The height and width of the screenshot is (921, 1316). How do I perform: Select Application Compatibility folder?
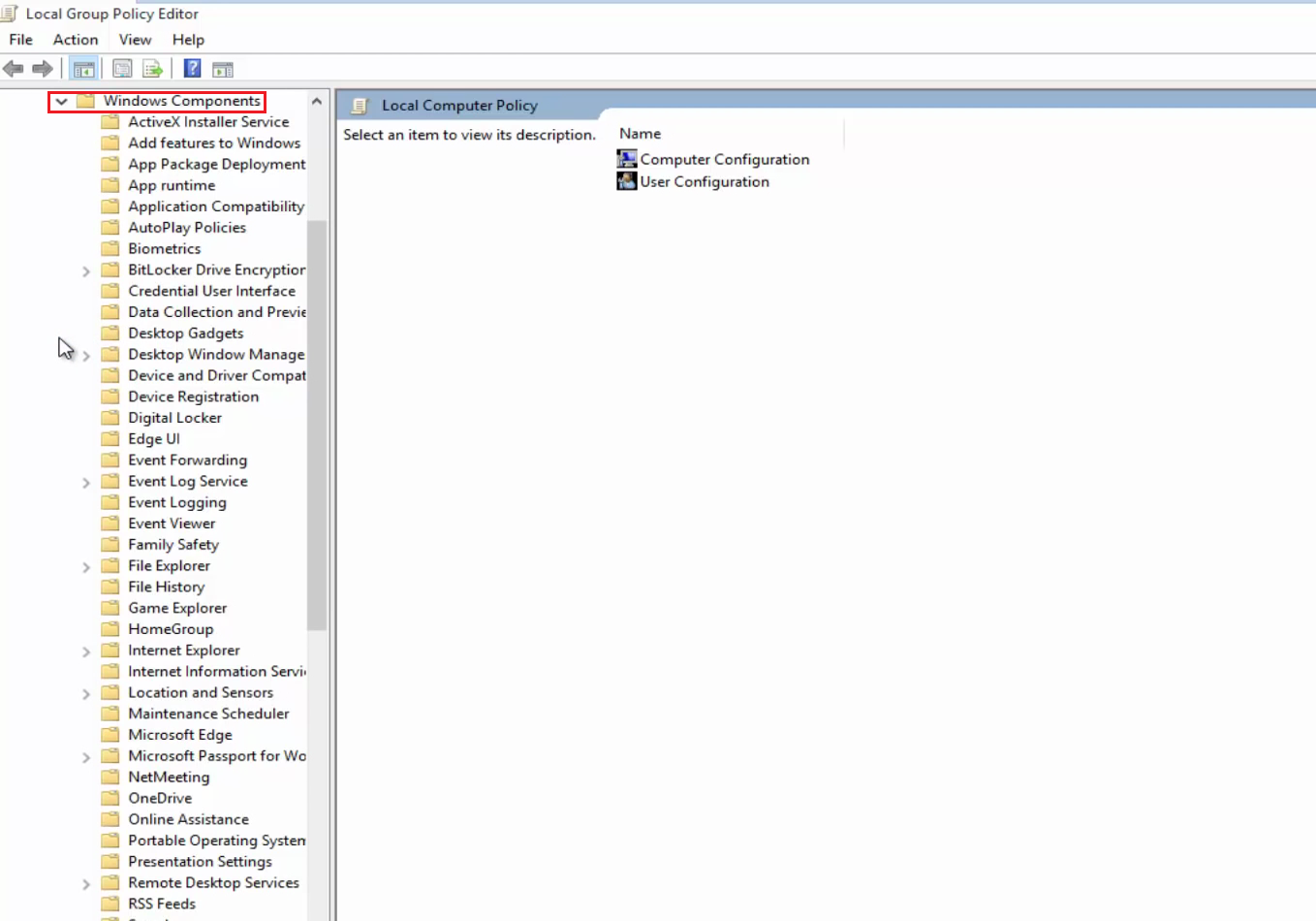tap(216, 206)
